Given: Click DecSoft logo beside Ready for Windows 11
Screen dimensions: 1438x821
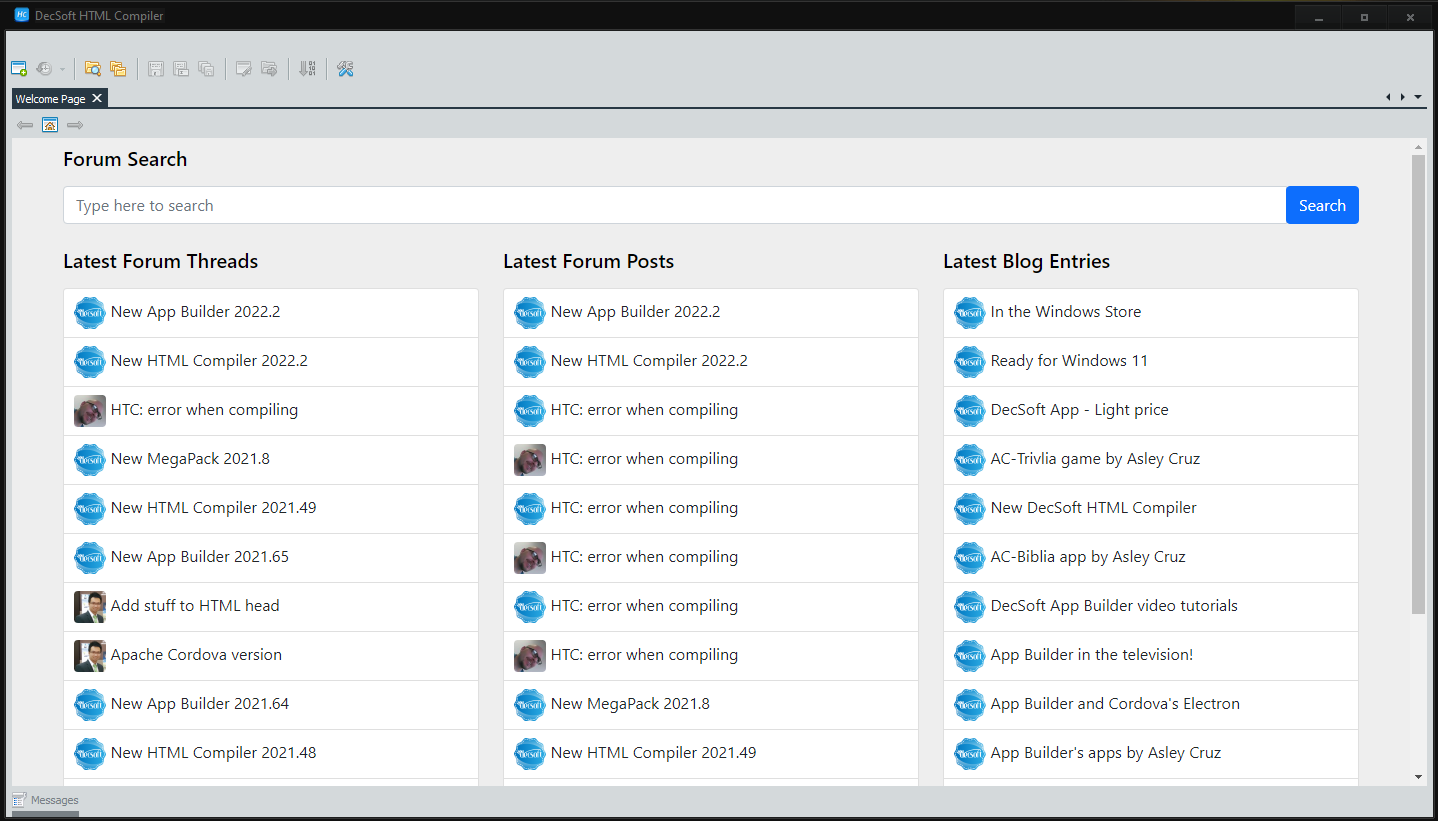Looking at the screenshot, I should coord(970,361).
